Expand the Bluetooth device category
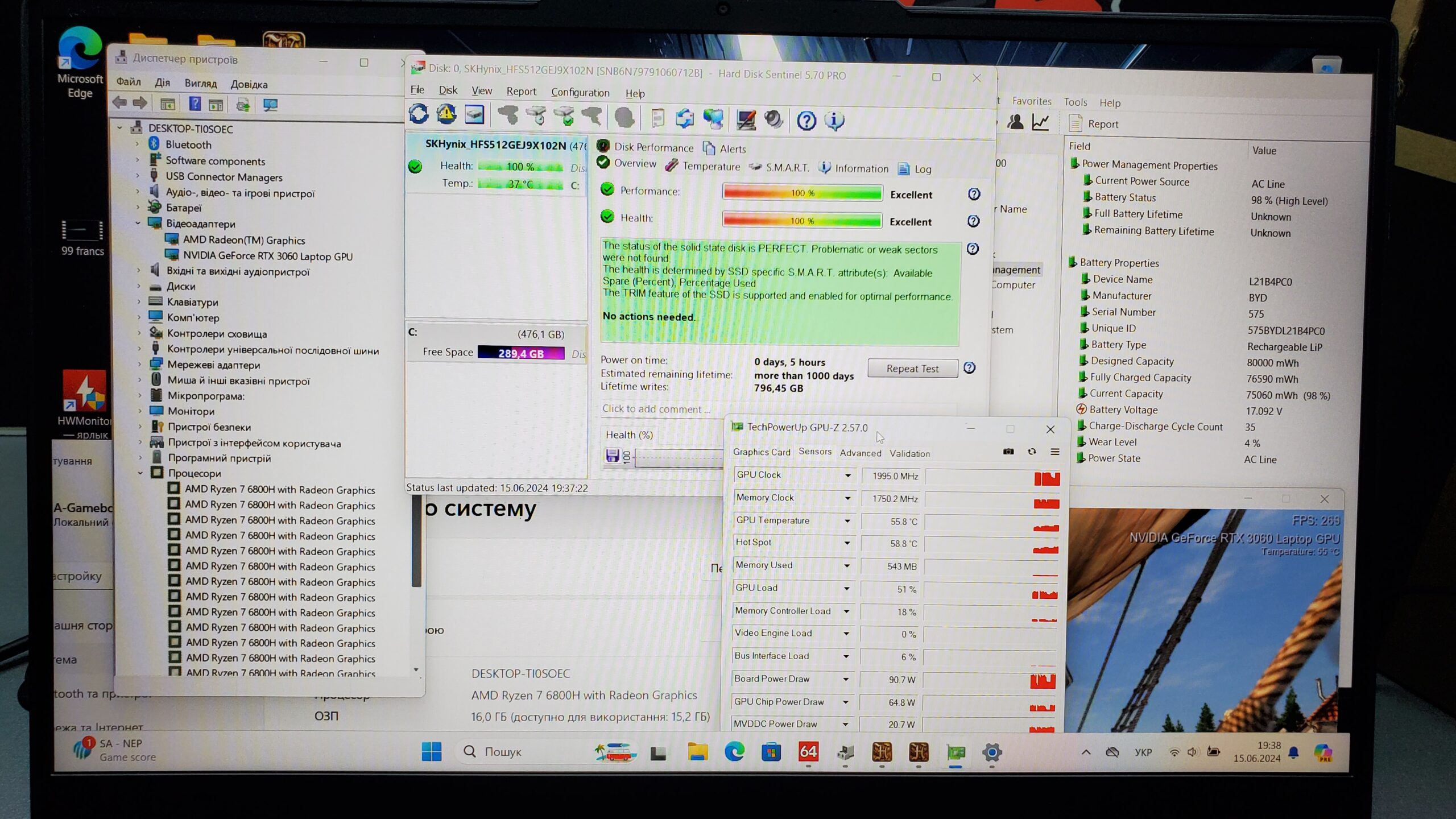This screenshot has height=819, width=1456. tap(137, 144)
